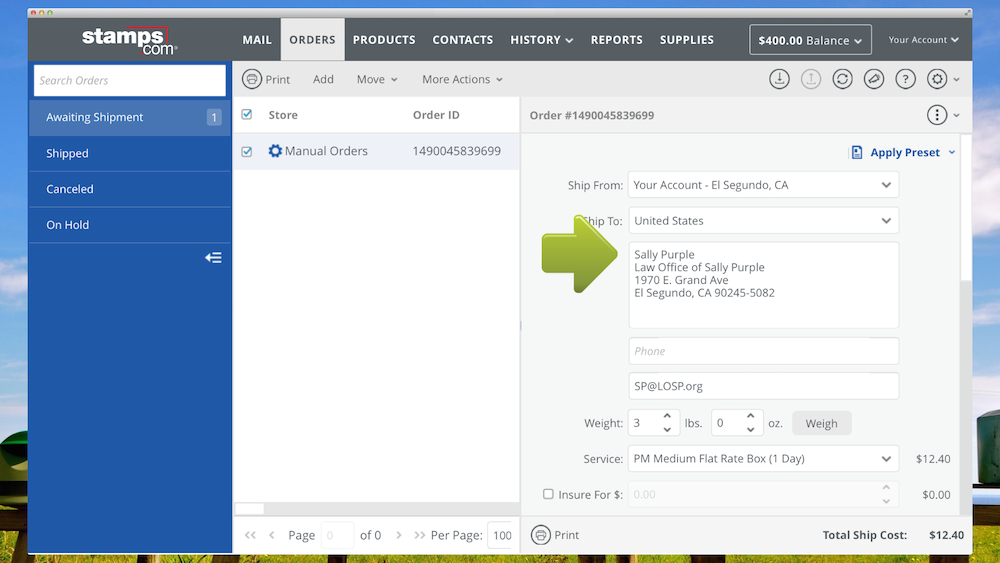The height and width of the screenshot is (563, 1000).
Task: Click the refresh orders icon
Action: [842, 79]
